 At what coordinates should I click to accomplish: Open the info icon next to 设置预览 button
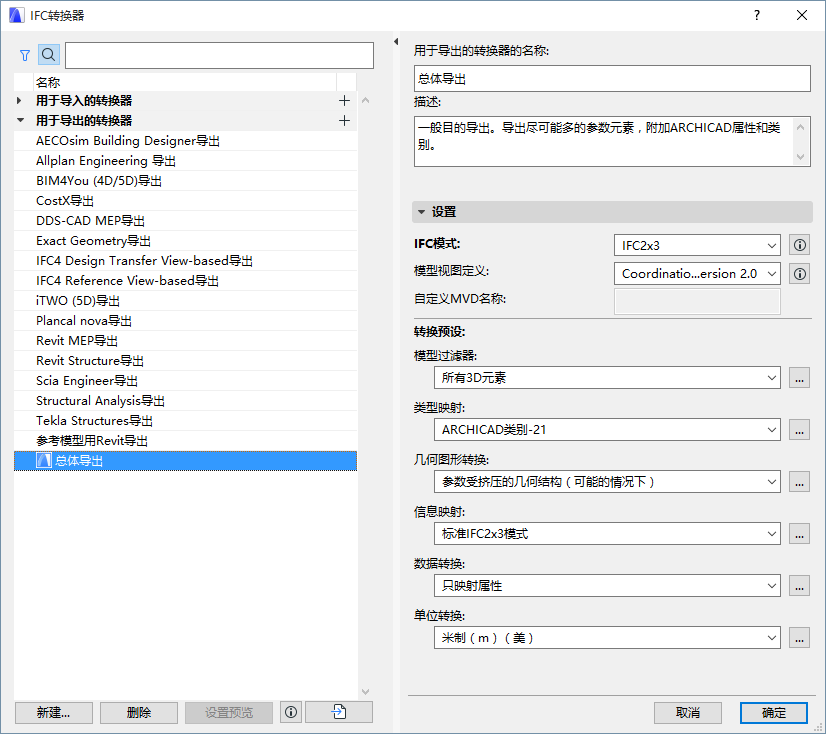[x=290, y=712]
